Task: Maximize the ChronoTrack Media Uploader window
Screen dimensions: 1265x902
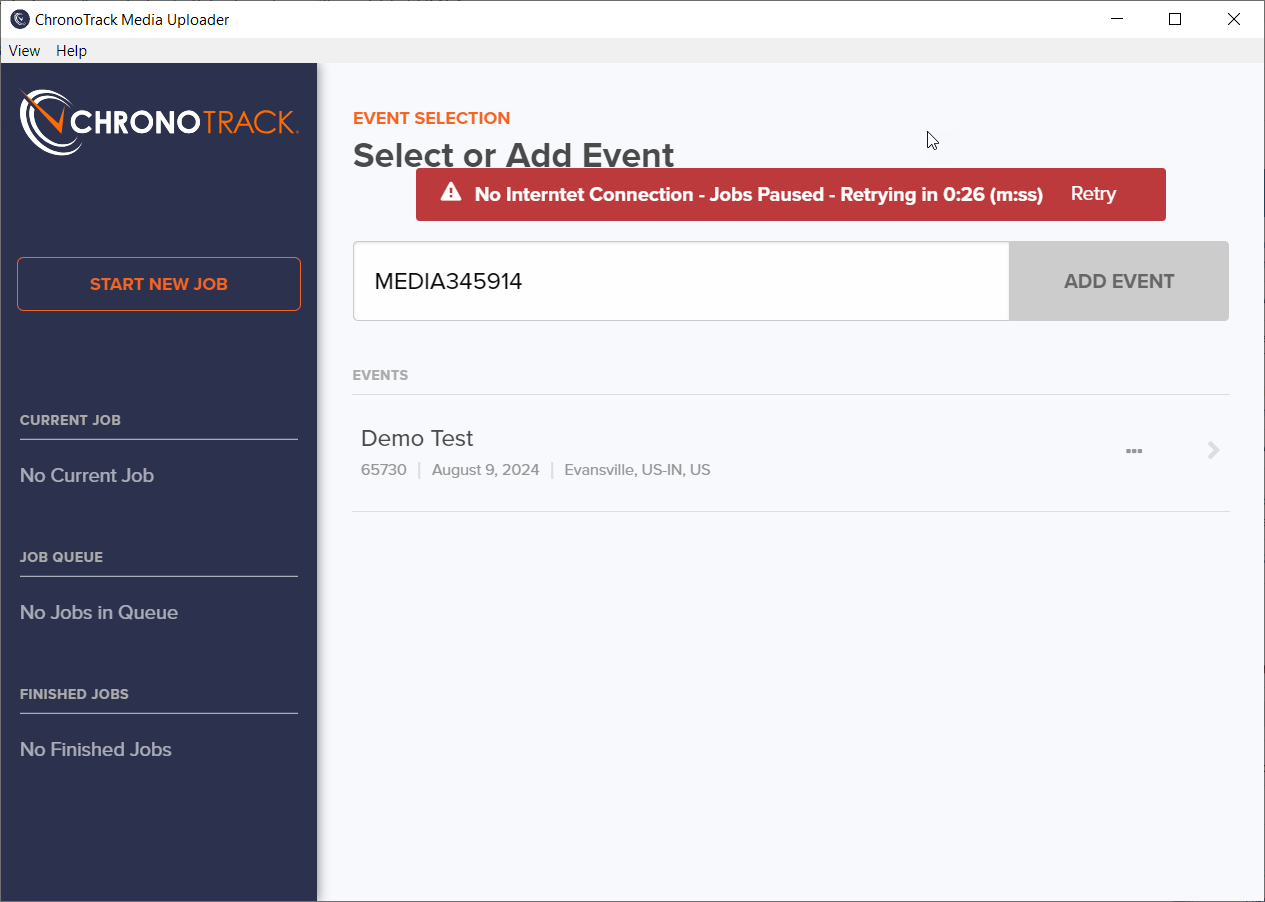Action: [1175, 19]
